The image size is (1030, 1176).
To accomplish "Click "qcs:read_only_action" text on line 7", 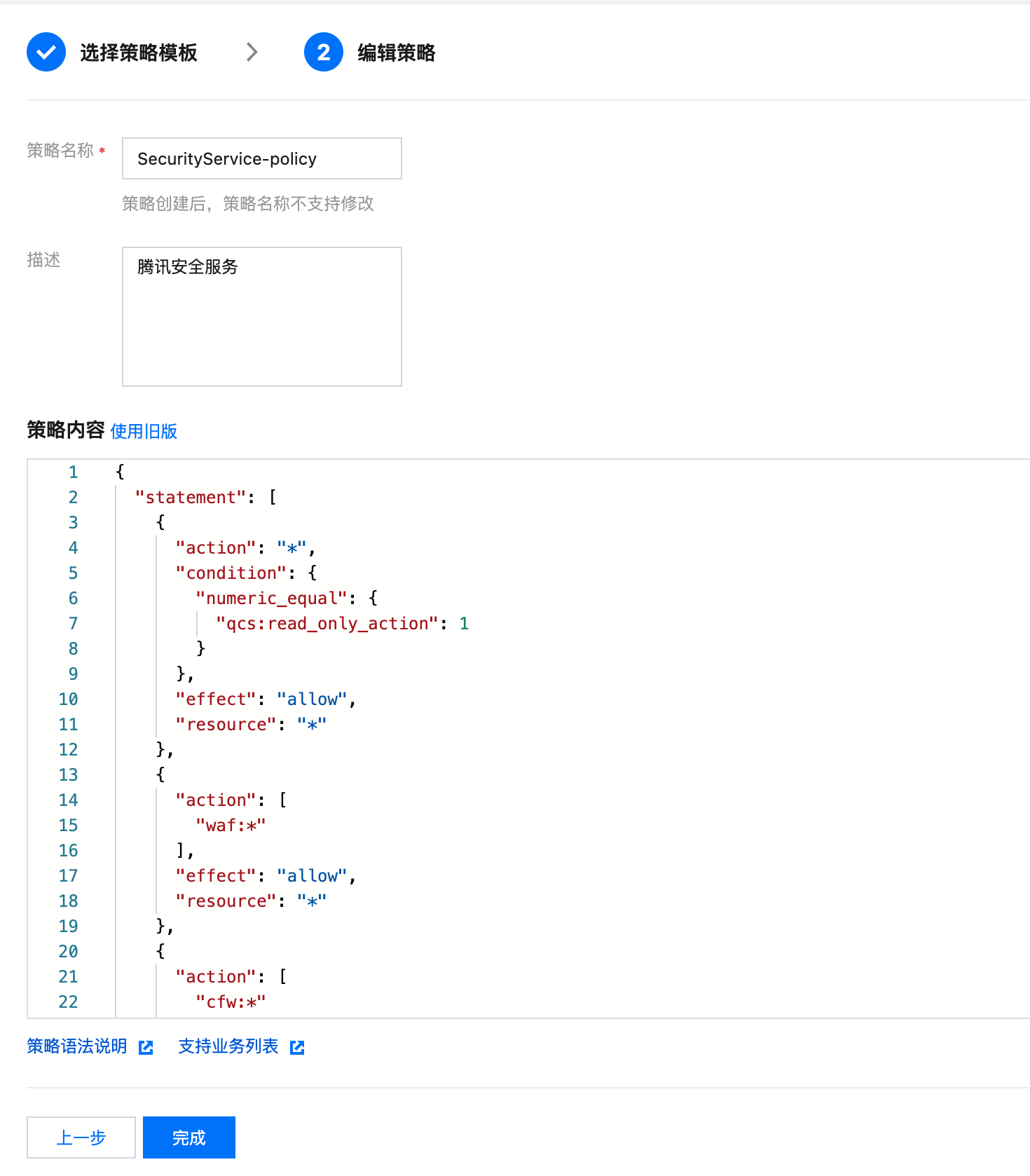I will tap(327, 624).
